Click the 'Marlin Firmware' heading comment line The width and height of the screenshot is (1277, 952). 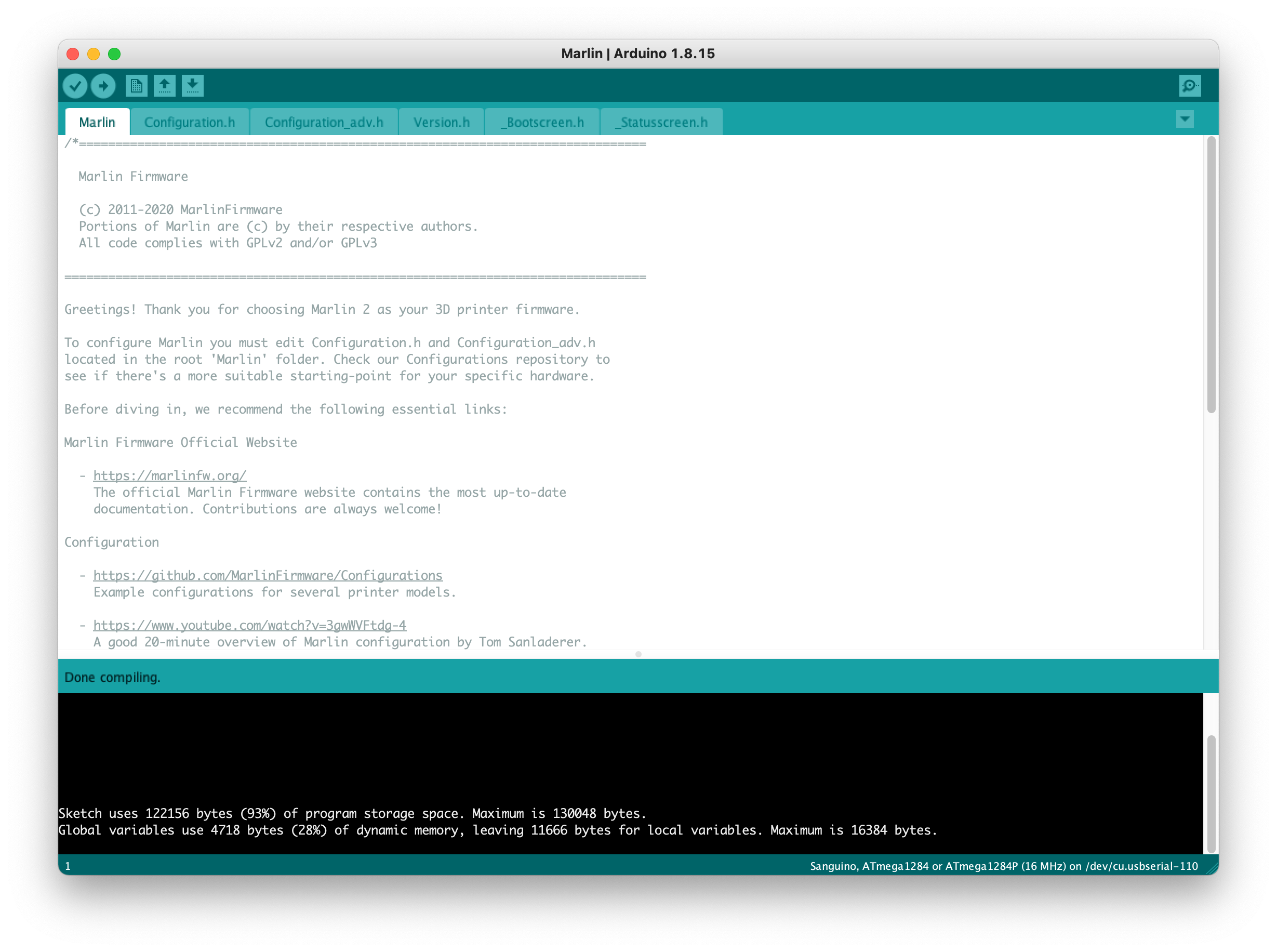pos(133,176)
